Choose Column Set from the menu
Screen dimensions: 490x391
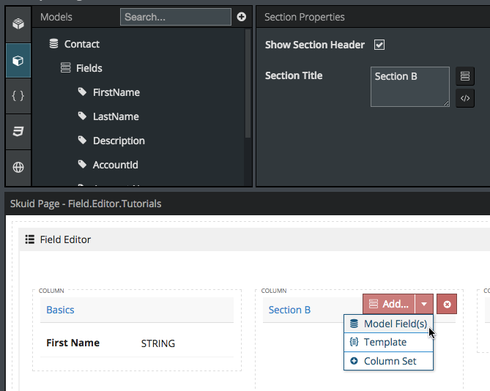click(x=389, y=361)
